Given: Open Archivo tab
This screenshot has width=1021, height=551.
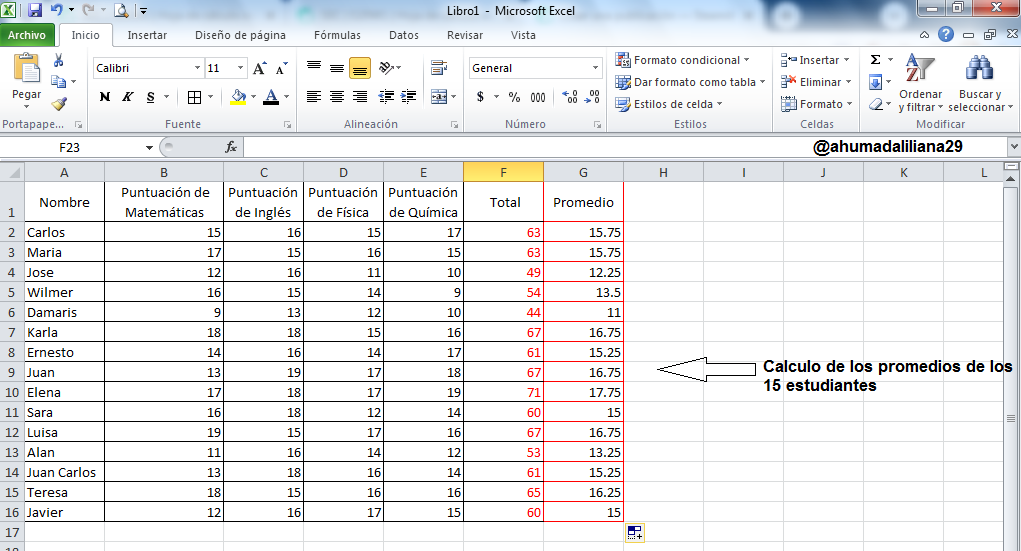Looking at the screenshot, I should point(27,35).
